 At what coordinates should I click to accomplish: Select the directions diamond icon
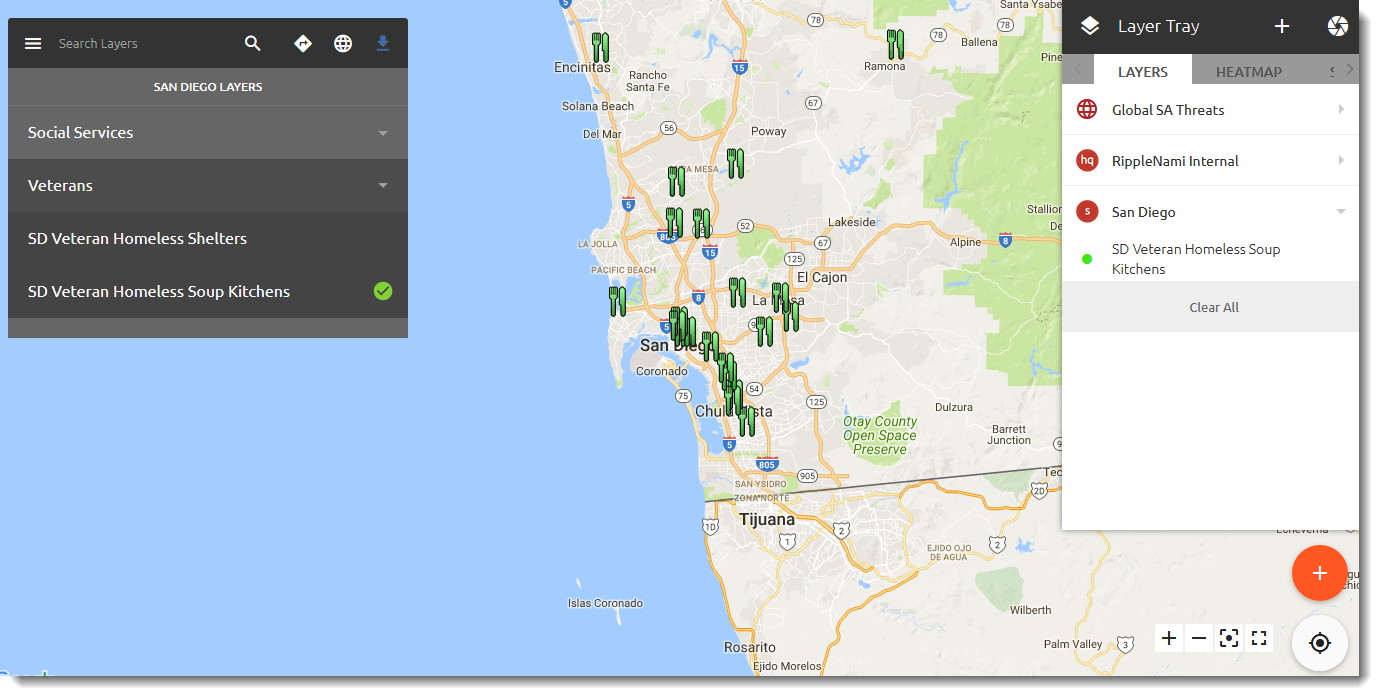click(302, 43)
